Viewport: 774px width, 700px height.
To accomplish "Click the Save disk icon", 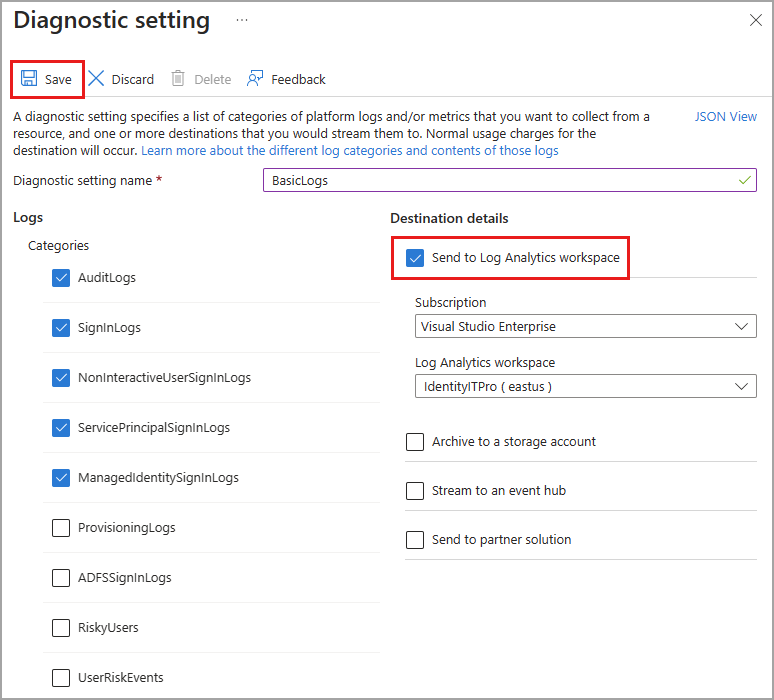I will point(29,79).
